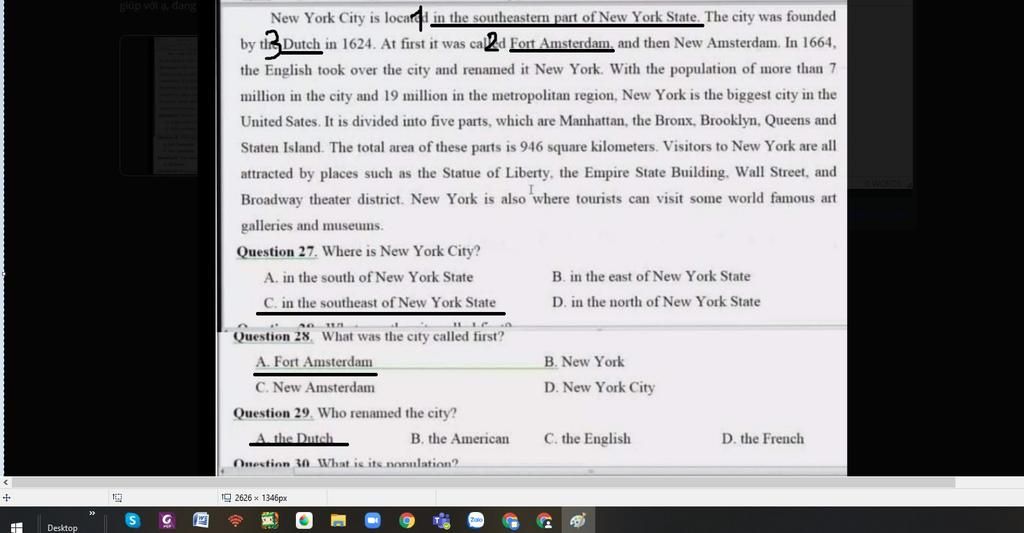Click the words 'Fort Amsterdam' in the passage
This screenshot has height=533, width=1024.
(x=561, y=44)
